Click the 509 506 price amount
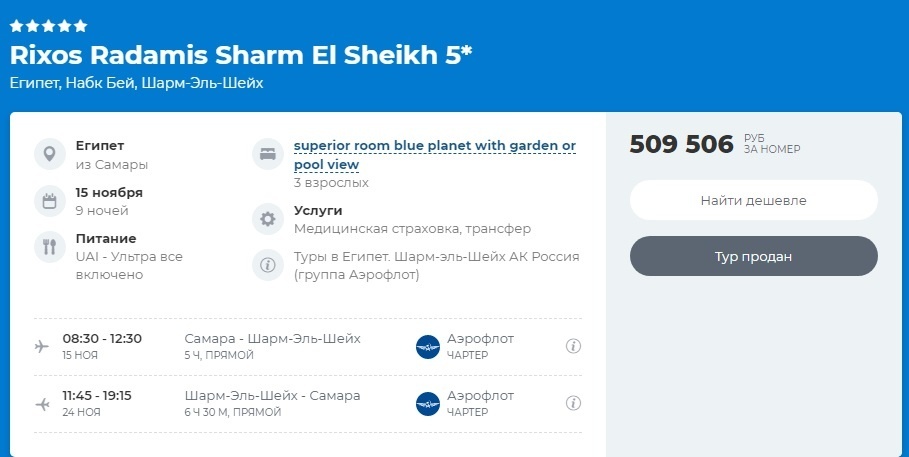 (681, 144)
